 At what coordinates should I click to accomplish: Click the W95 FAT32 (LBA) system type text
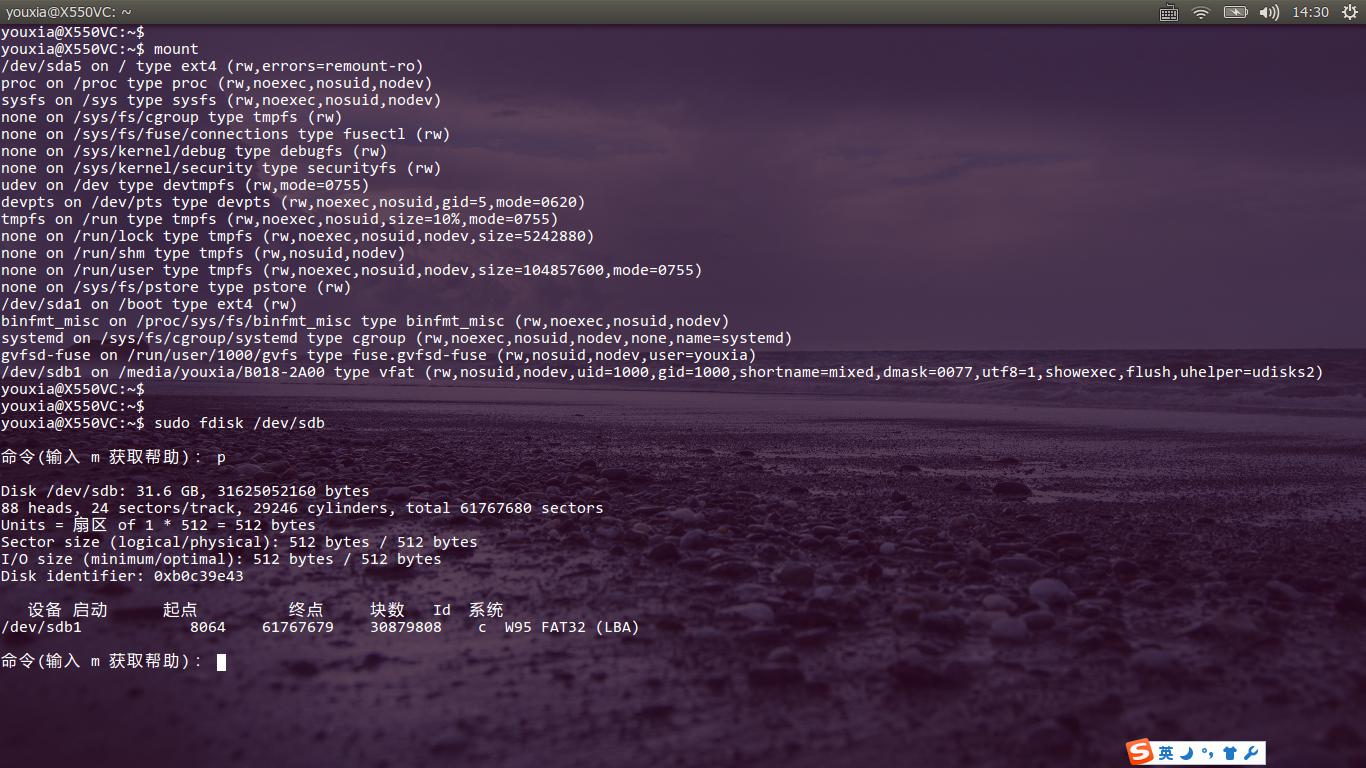tap(571, 628)
